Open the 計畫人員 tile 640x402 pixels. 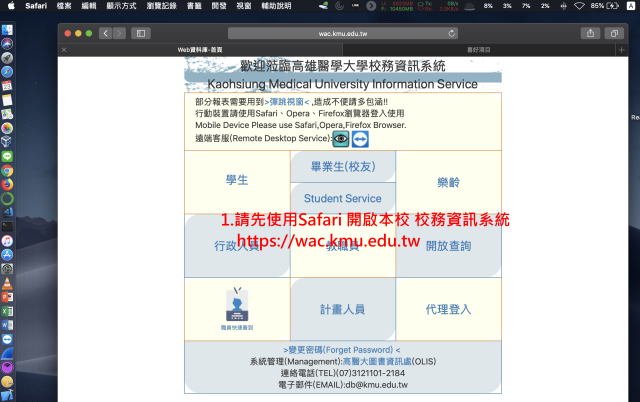click(x=343, y=309)
